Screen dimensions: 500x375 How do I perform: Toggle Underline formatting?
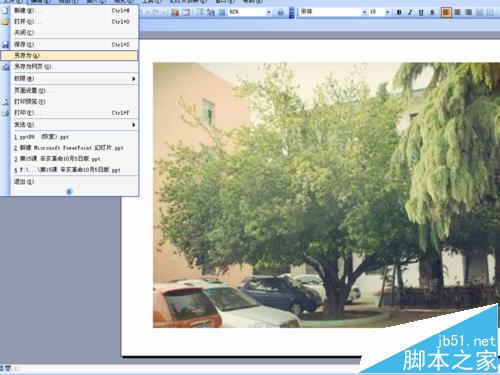coord(421,12)
